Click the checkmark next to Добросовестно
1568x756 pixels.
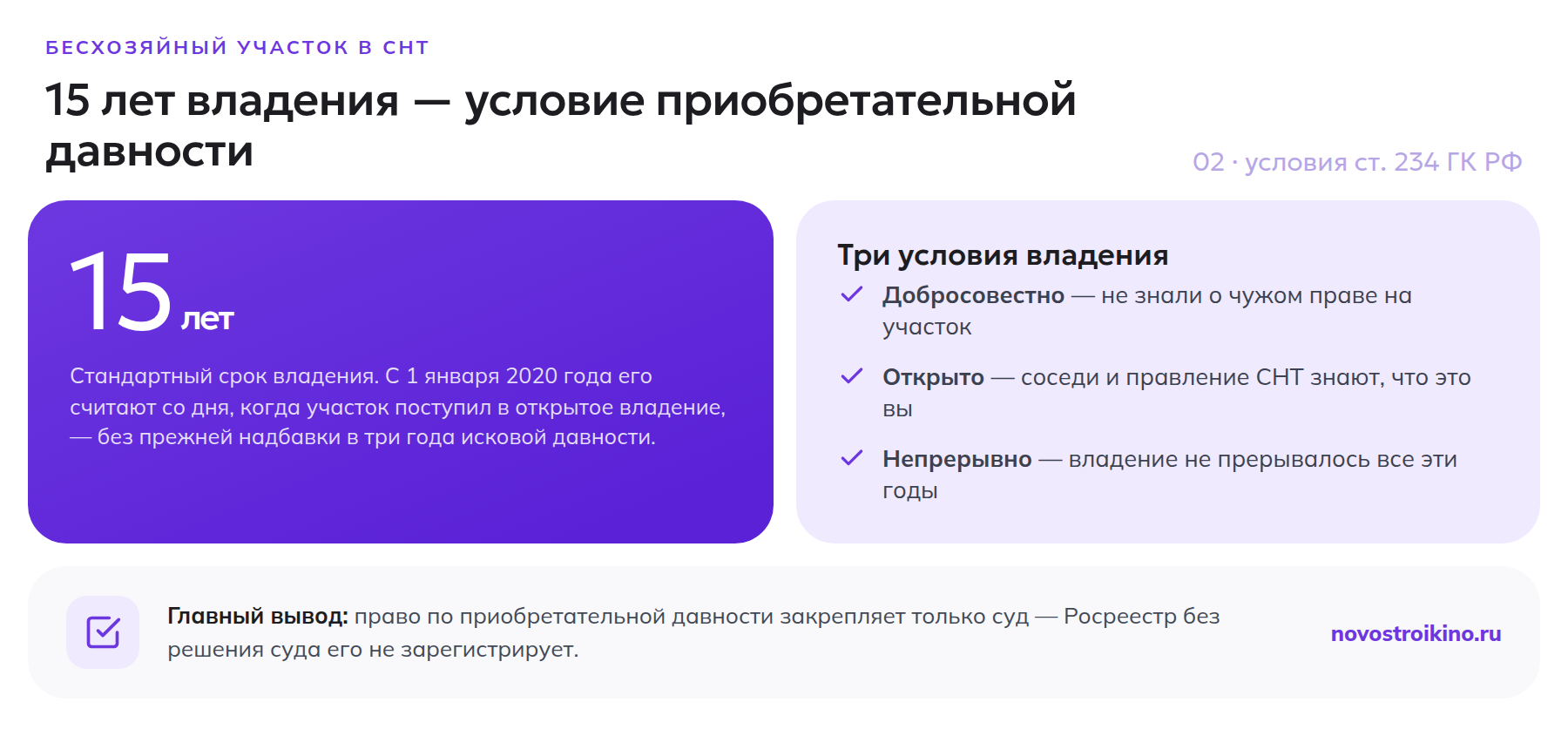[851, 294]
